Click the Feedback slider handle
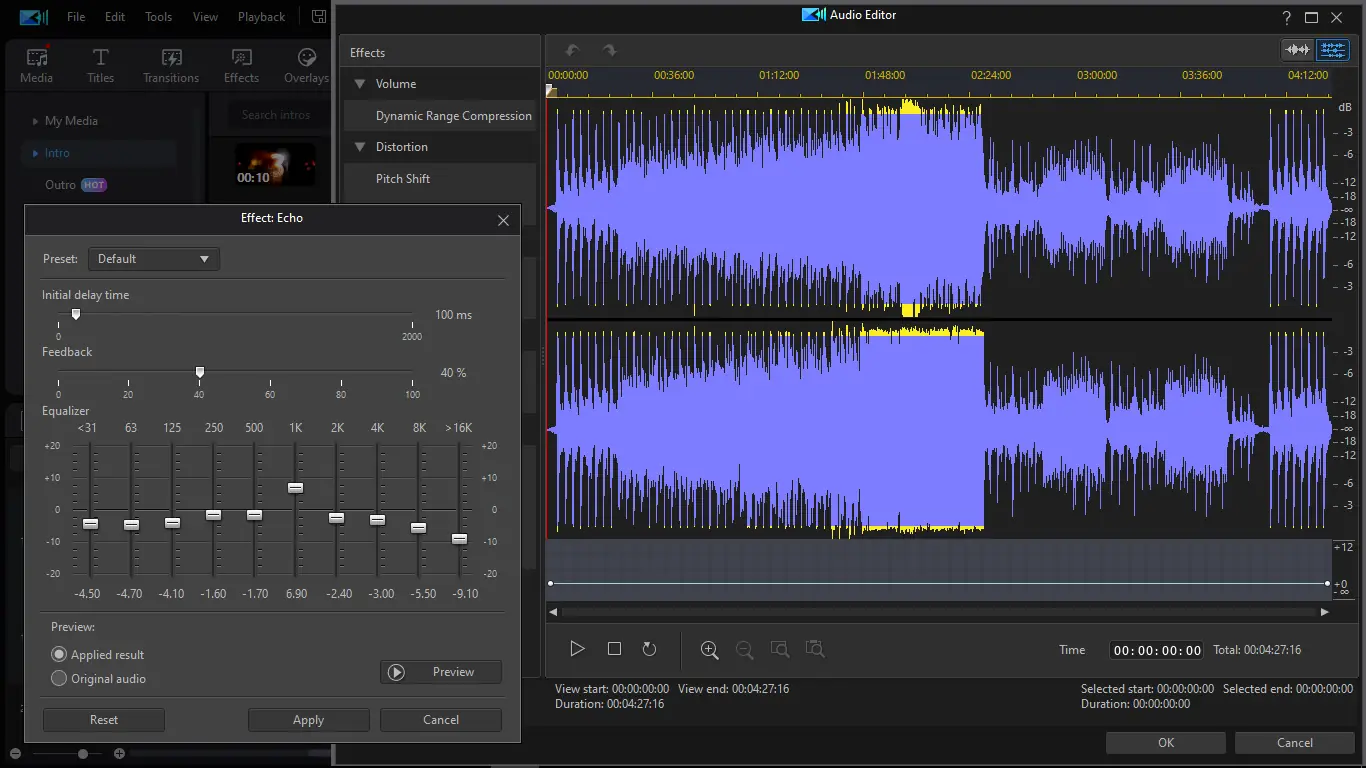This screenshot has width=1366, height=768. (x=200, y=372)
